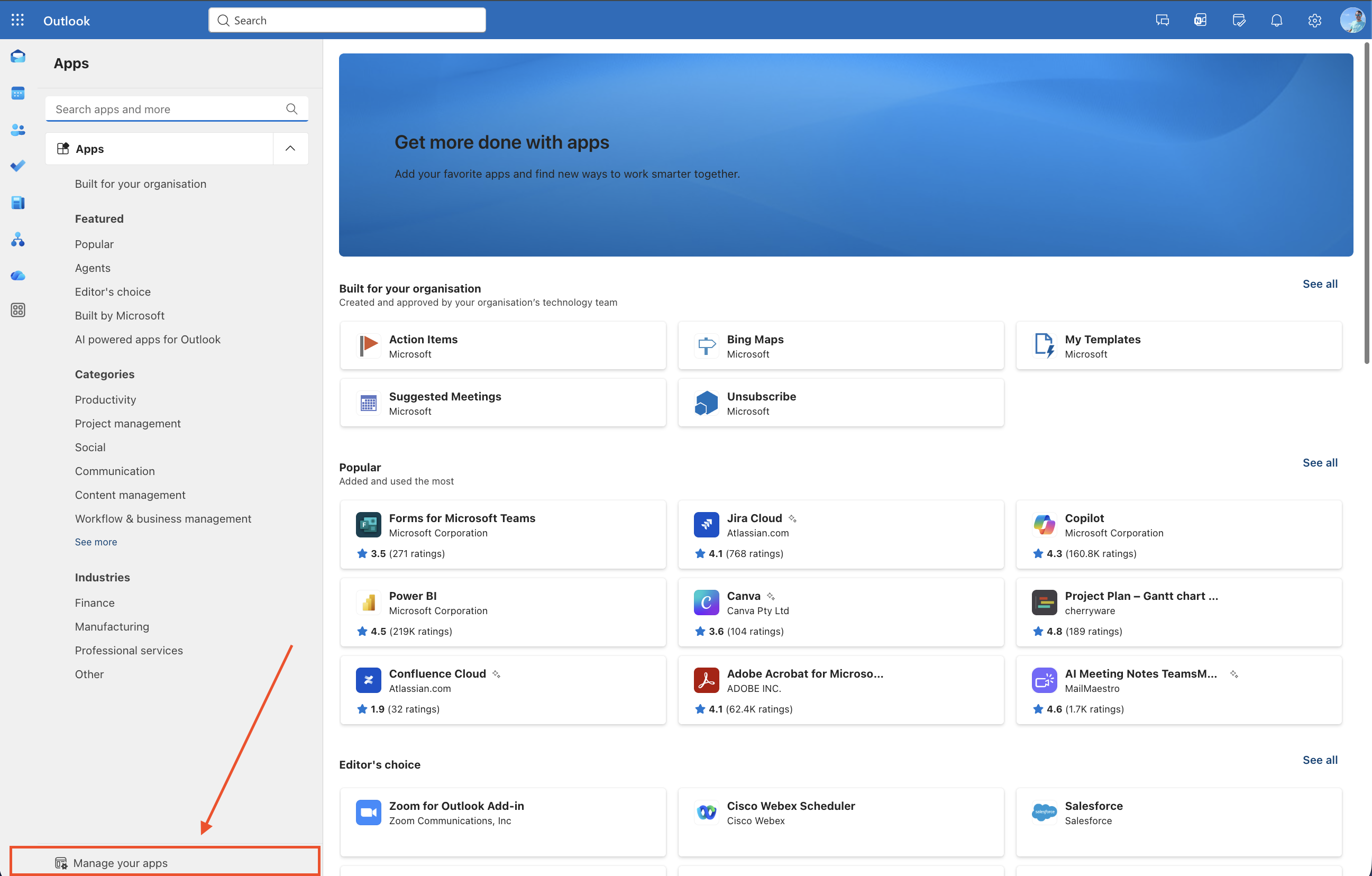Screen dimensions: 1372x876
Task: Expand categories with See more
Action: [96, 542]
